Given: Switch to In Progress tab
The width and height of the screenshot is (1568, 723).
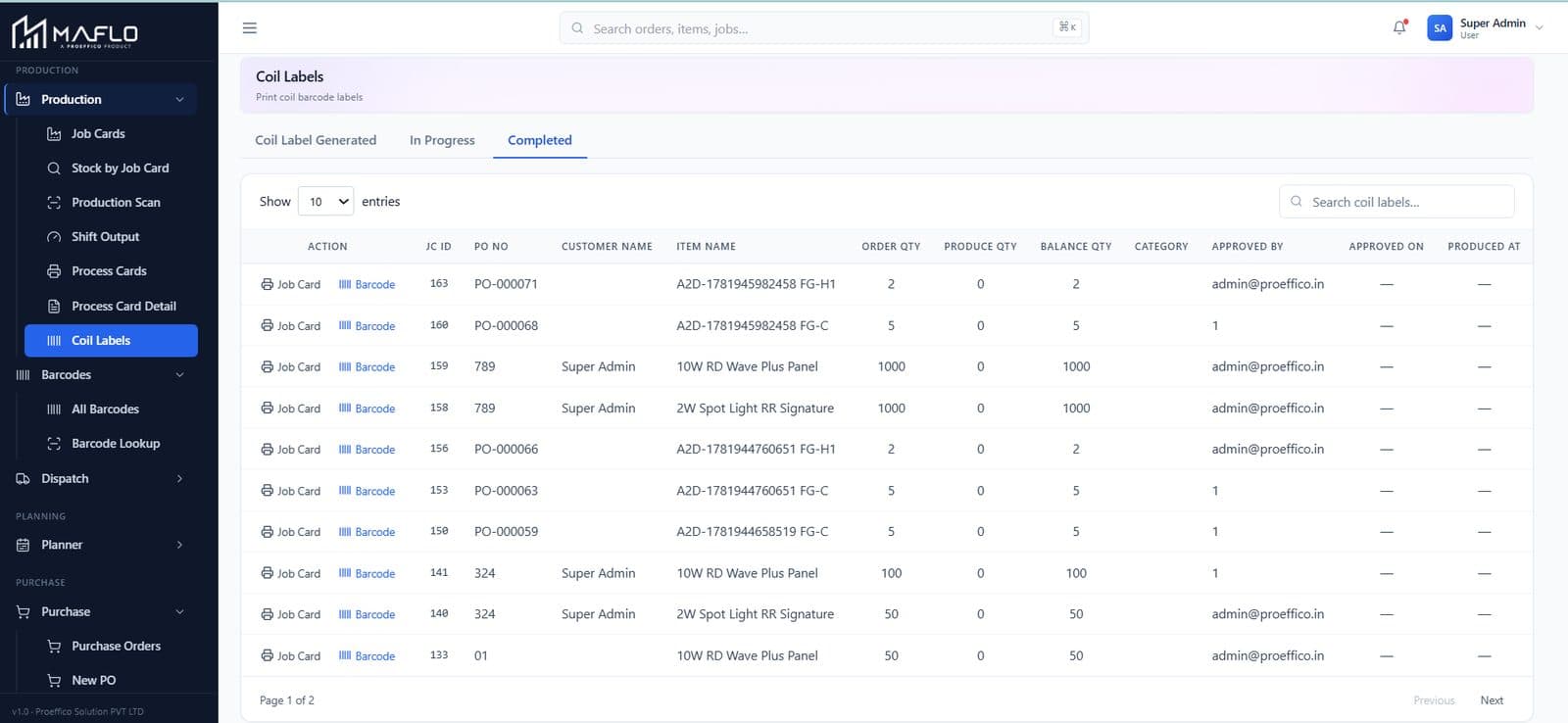Looking at the screenshot, I should pos(442,140).
